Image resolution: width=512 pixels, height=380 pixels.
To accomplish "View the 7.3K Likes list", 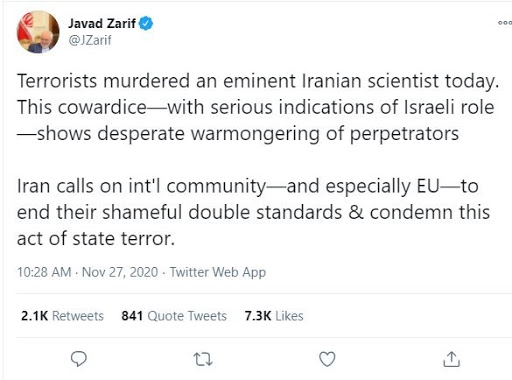I will click(x=274, y=316).
